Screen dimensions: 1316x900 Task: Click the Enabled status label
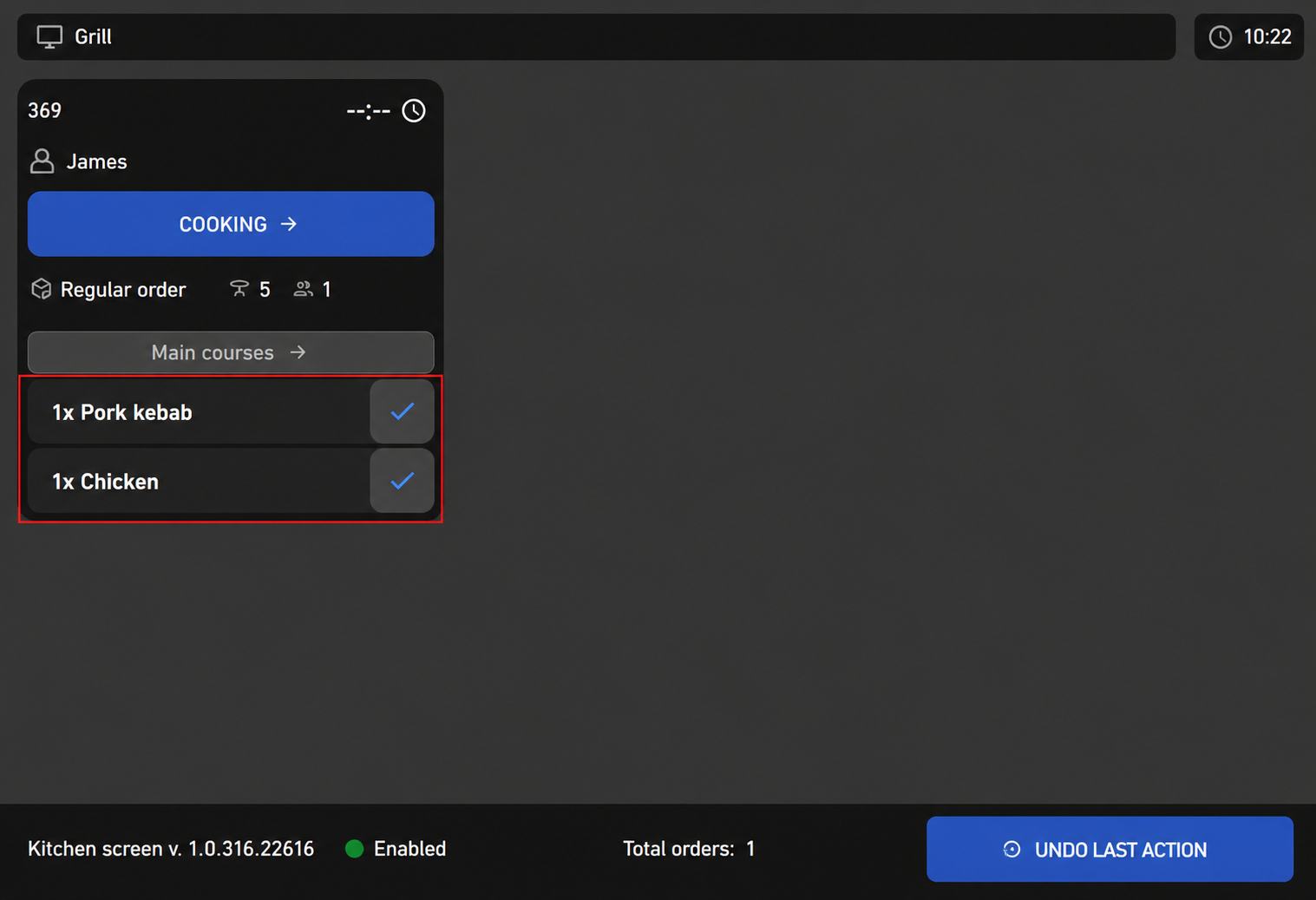coord(409,849)
